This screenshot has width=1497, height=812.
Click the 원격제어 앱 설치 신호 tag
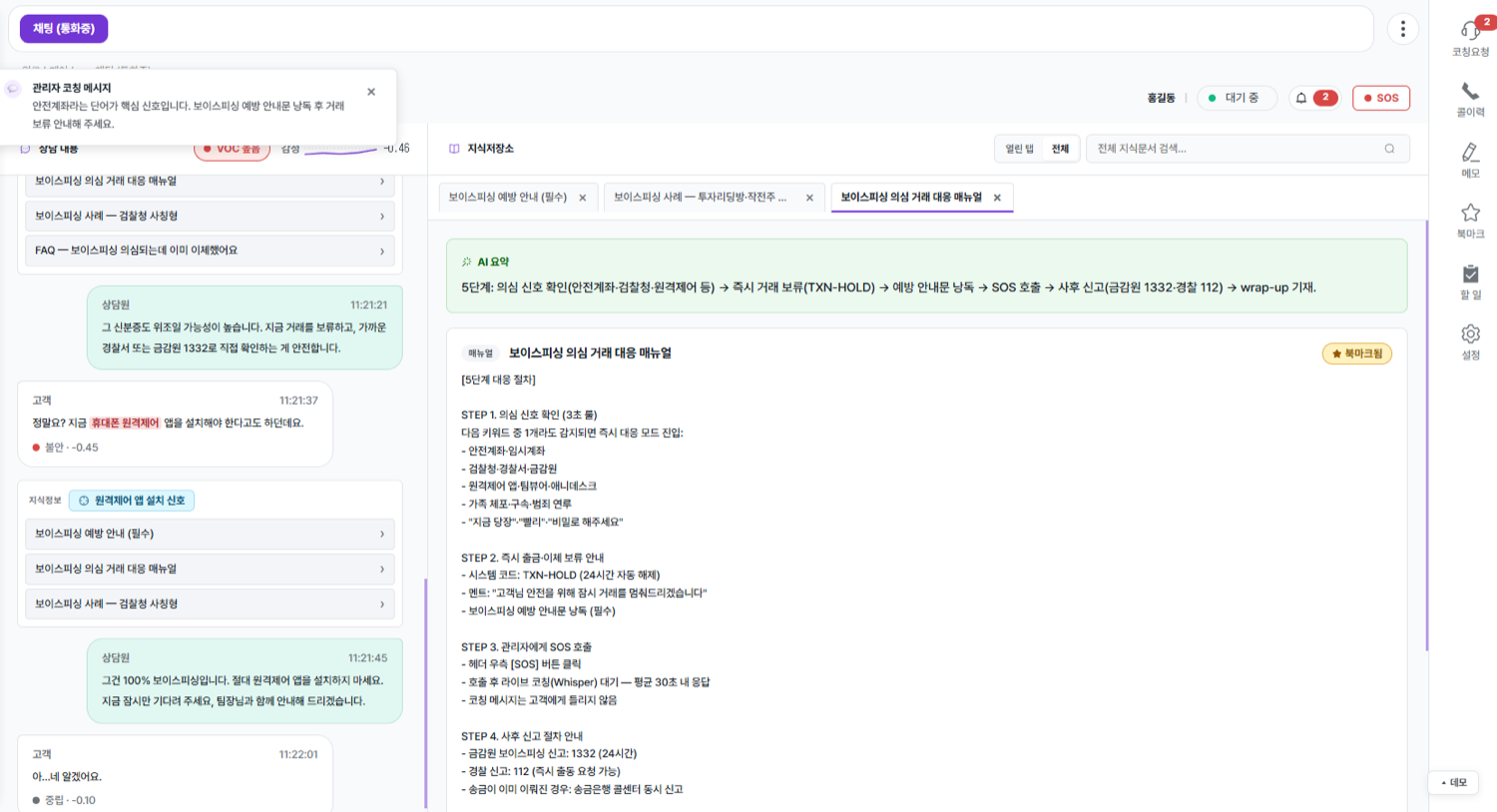[132, 501]
